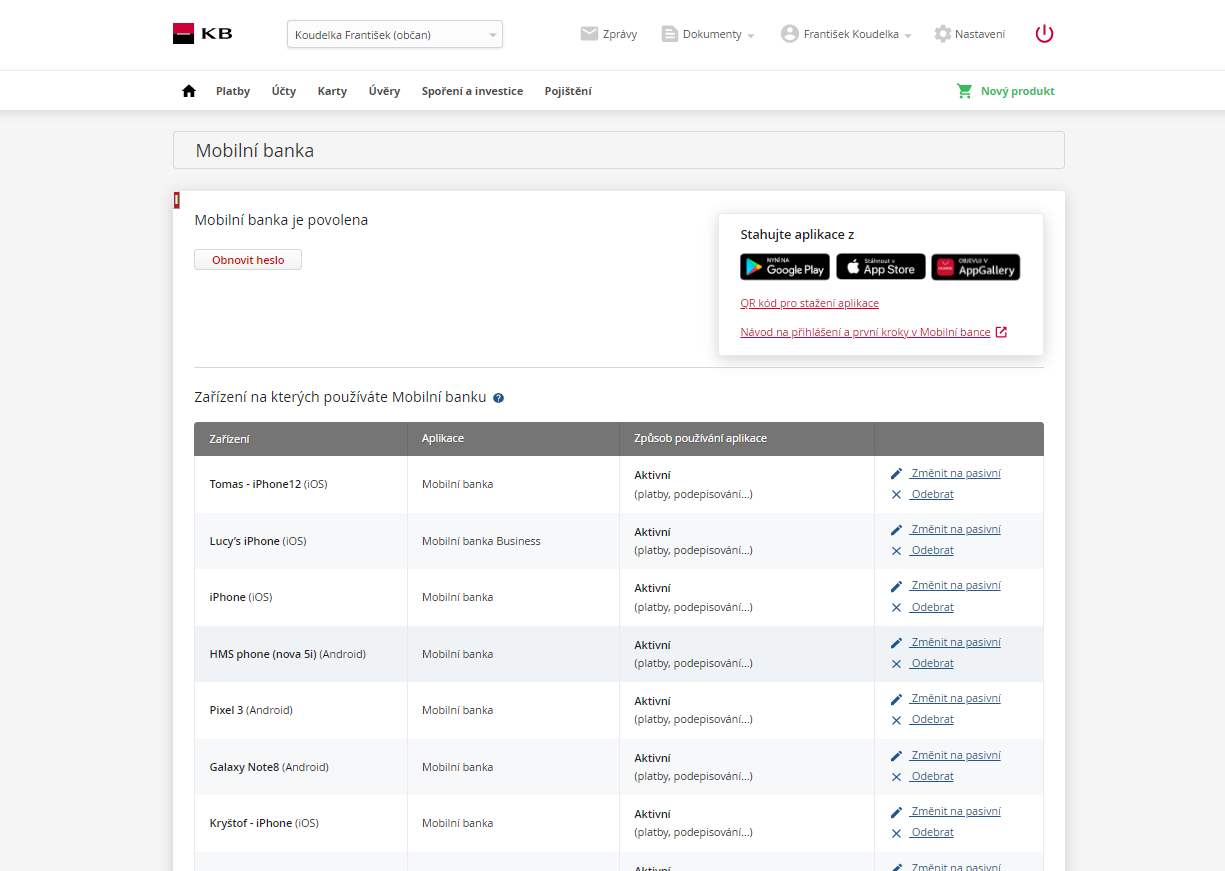Open the Spoření a investice menu
The width and height of the screenshot is (1225, 871).
coord(472,91)
